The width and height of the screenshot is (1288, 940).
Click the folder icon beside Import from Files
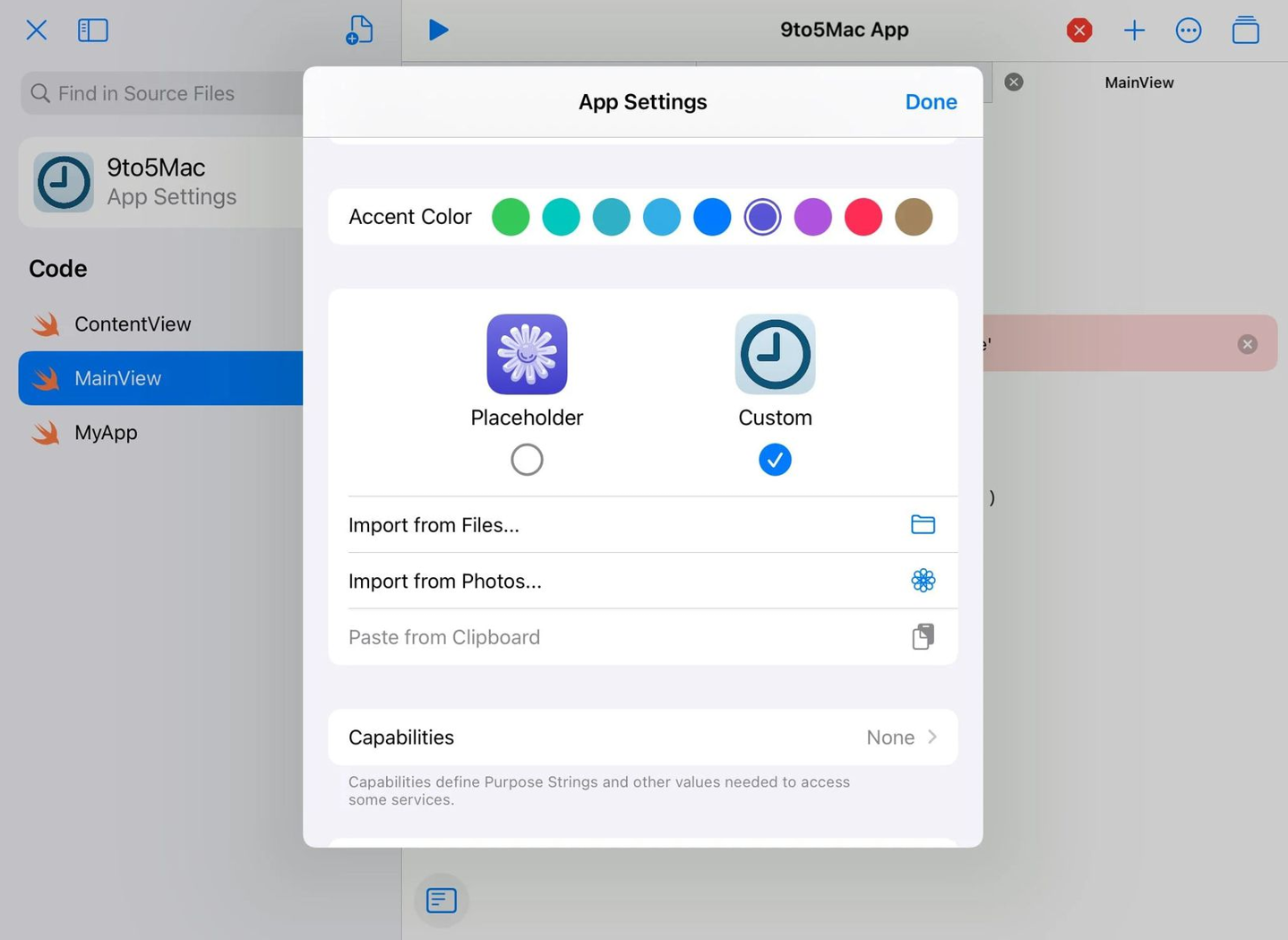923,523
